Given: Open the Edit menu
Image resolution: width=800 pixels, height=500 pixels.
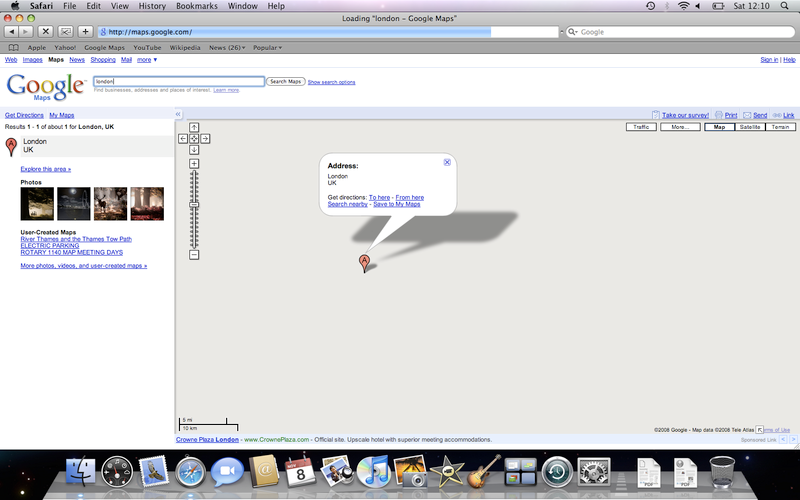Looking at the screenshot, I should pos(93,6).
